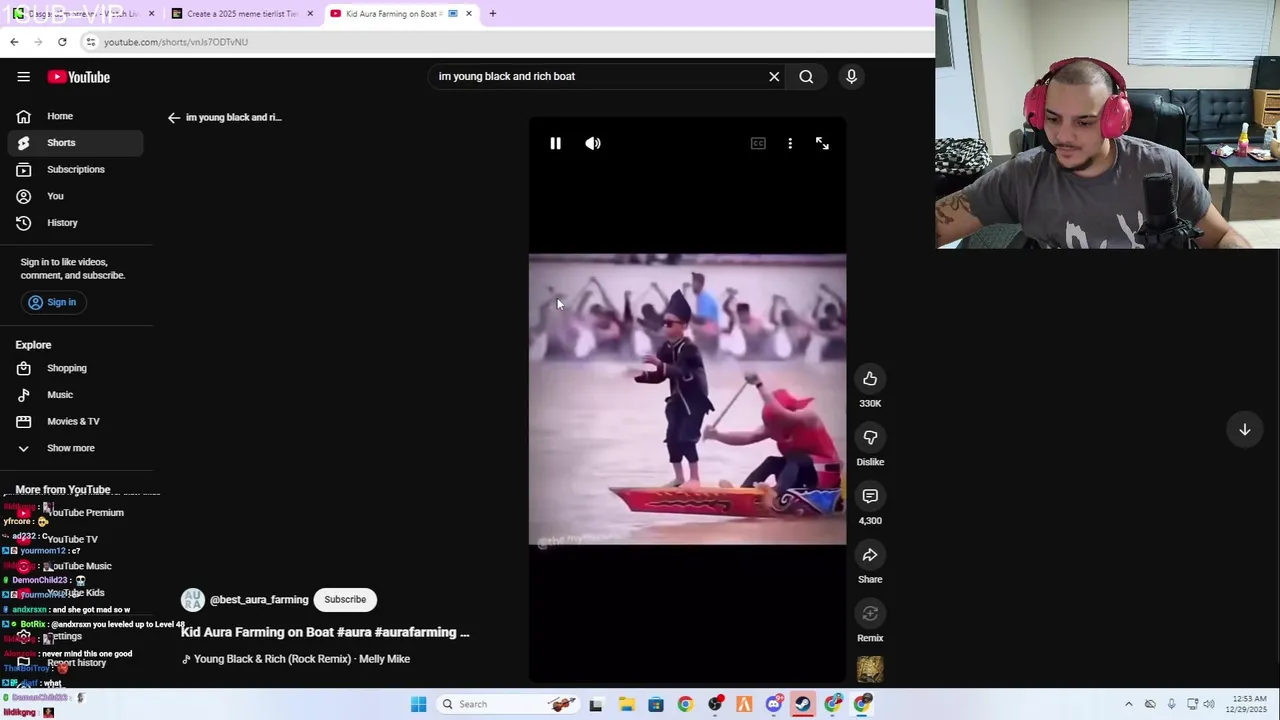The image size is (1280, 720).
Task: Click the browser forward arrow
Action: pos(38,41)
